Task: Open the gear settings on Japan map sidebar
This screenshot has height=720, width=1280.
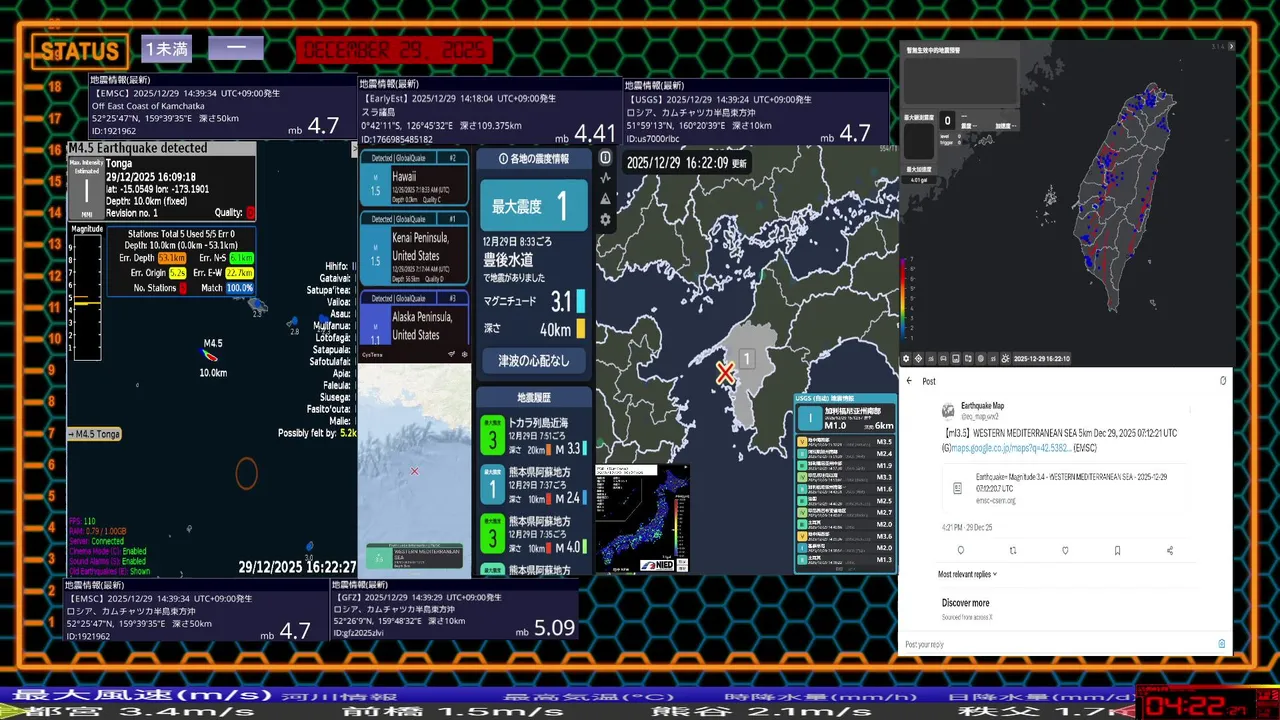Action: pos(605,219)
